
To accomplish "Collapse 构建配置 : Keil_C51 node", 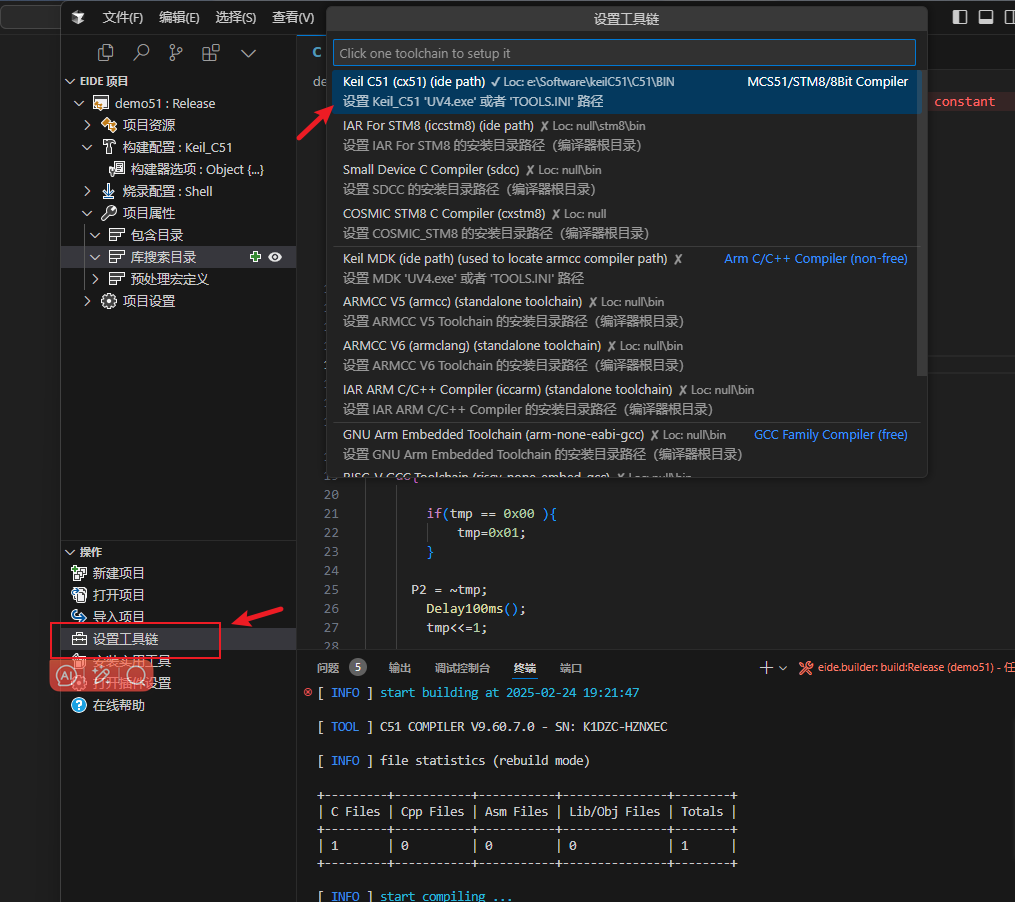I will (87, 148).
